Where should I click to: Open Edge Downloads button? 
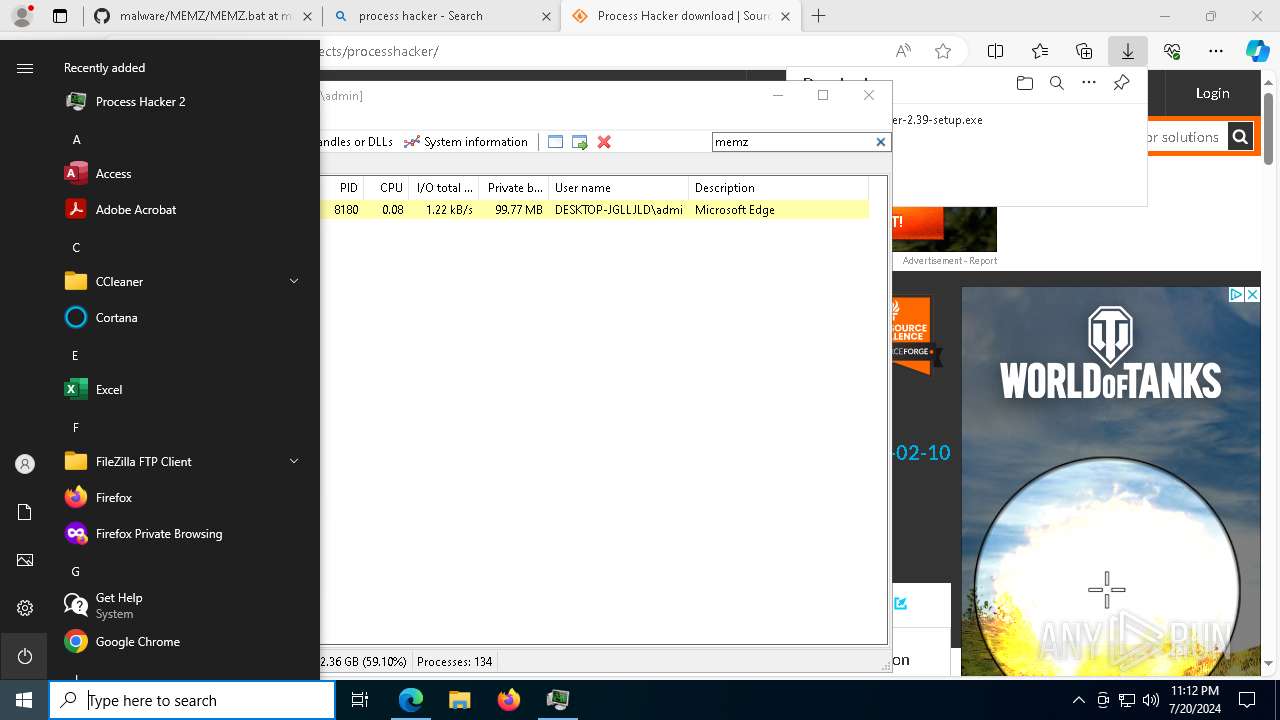(1127, 51)
